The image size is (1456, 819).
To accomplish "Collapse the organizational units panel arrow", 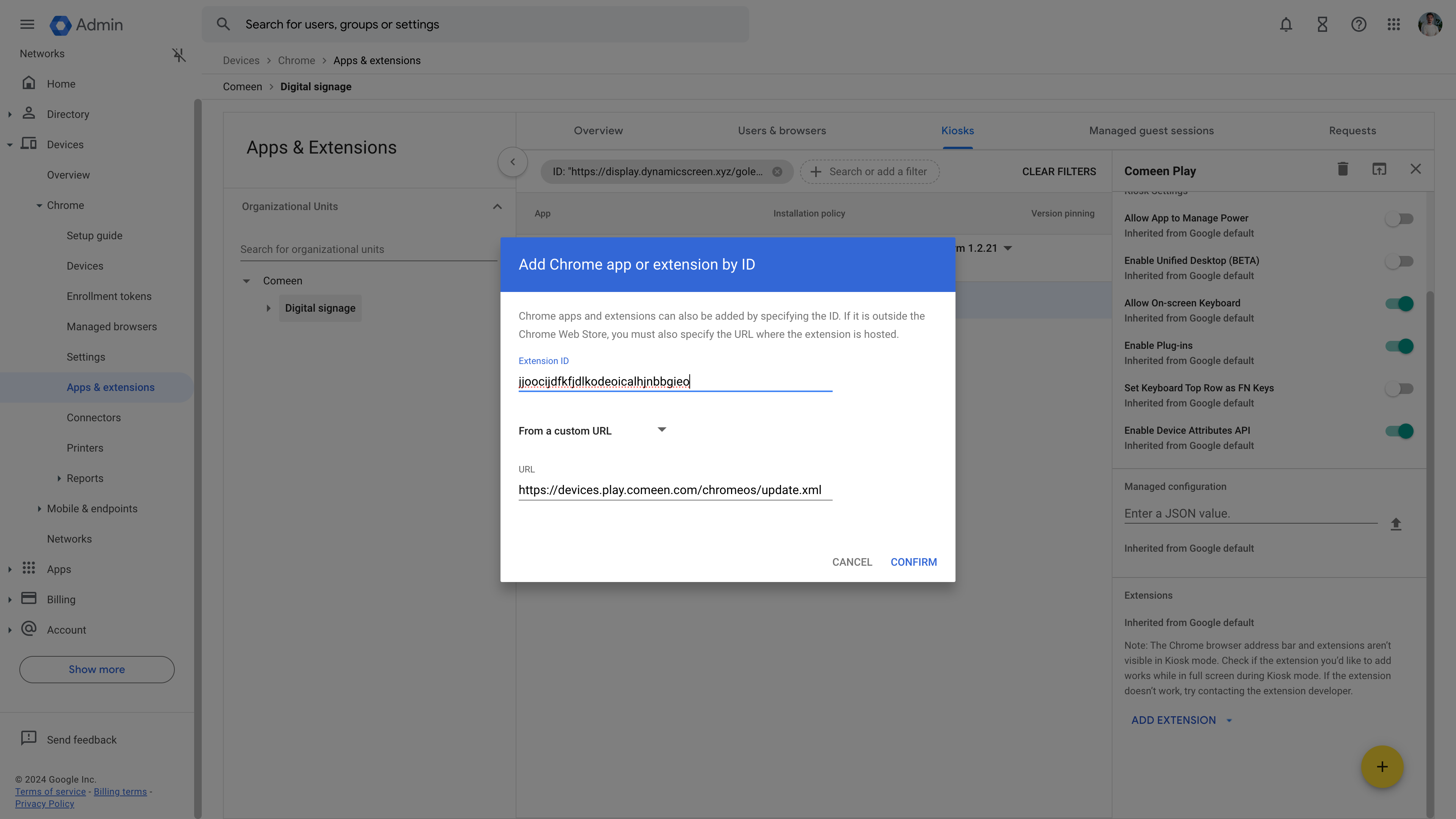I will pos(513,162).
